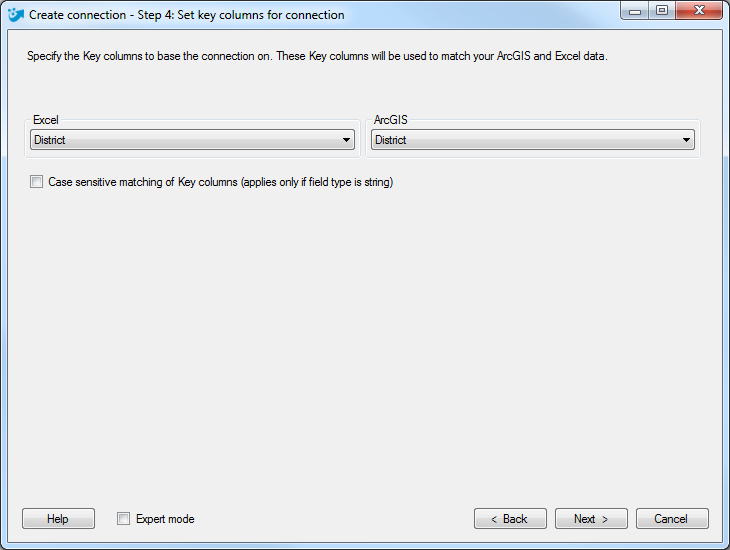The height and width of the screenshot is (550, 730).
Task: Click the Step 4 title bar text
Action: [x=187, y=15]
